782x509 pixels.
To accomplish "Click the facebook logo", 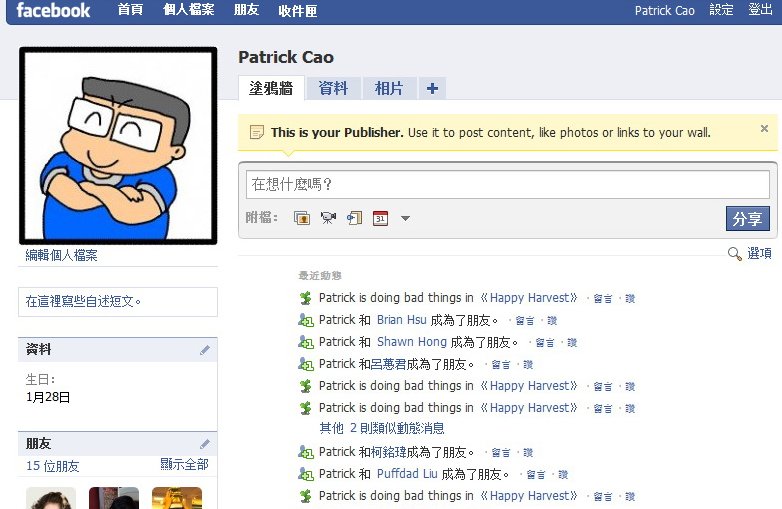I will click(x=53, y=10).
